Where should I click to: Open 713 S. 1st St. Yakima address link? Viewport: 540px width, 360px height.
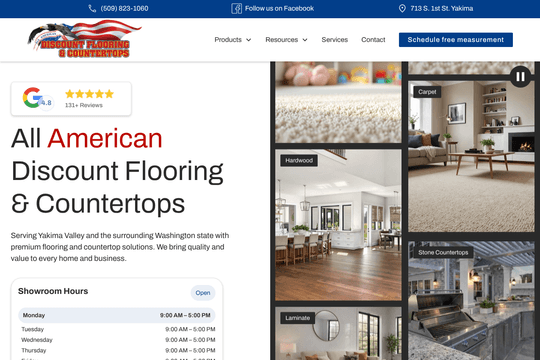pos(442,9)
